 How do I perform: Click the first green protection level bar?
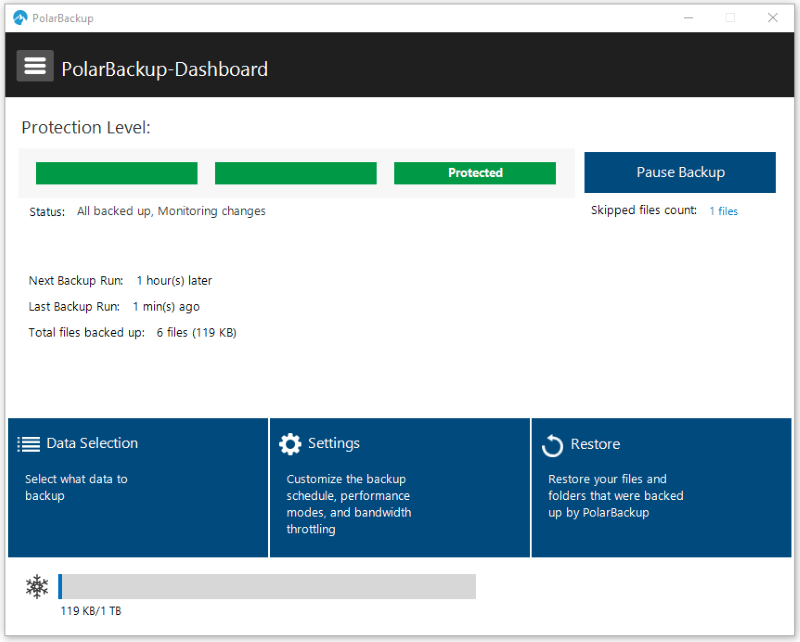click(x=117, y=173)
